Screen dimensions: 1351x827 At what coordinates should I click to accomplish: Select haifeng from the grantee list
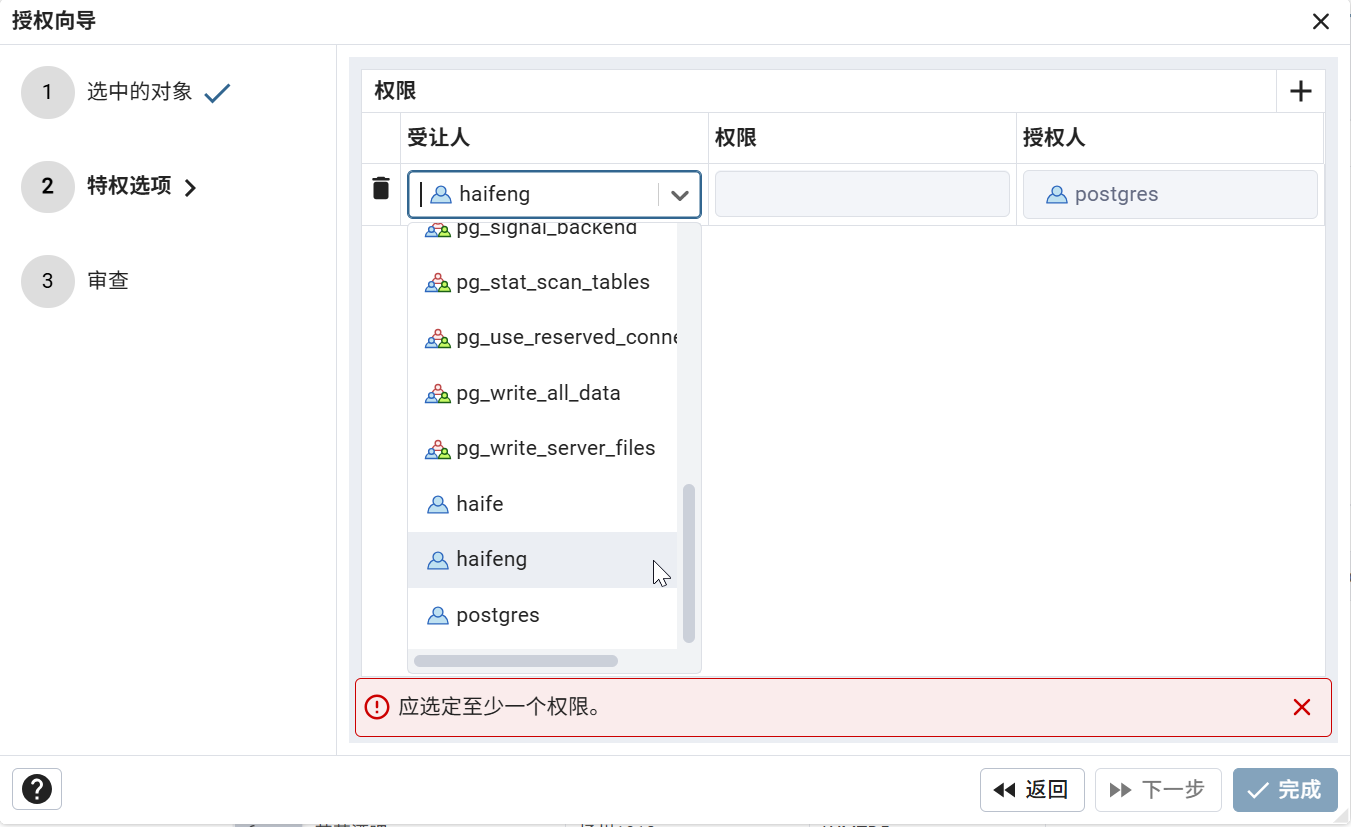(x=491, y=560)
